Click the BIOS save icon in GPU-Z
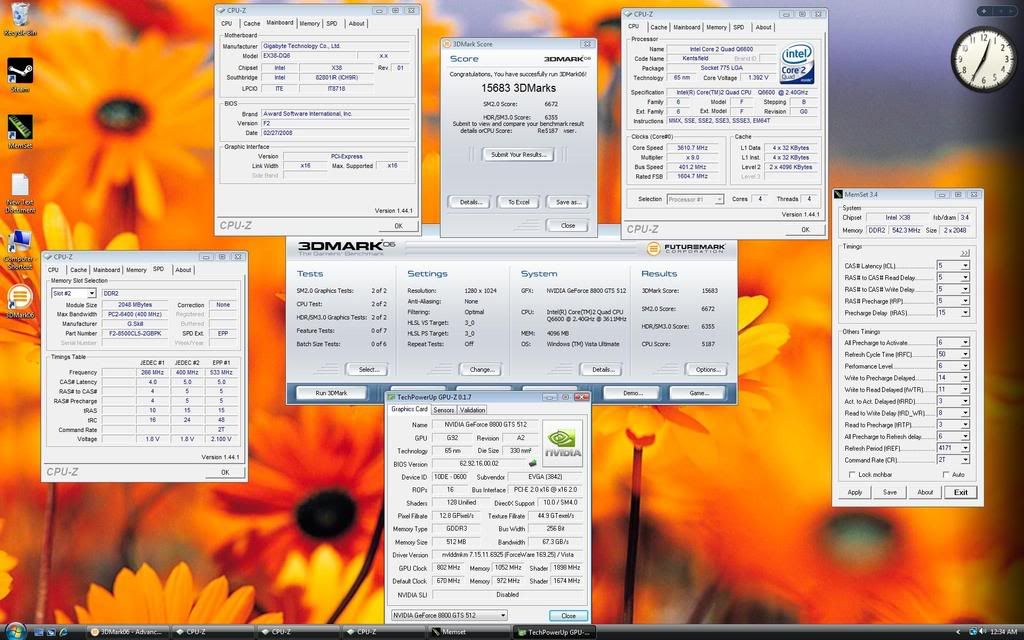The width and height of the screenshot is (1024, 640). (532, 464)
